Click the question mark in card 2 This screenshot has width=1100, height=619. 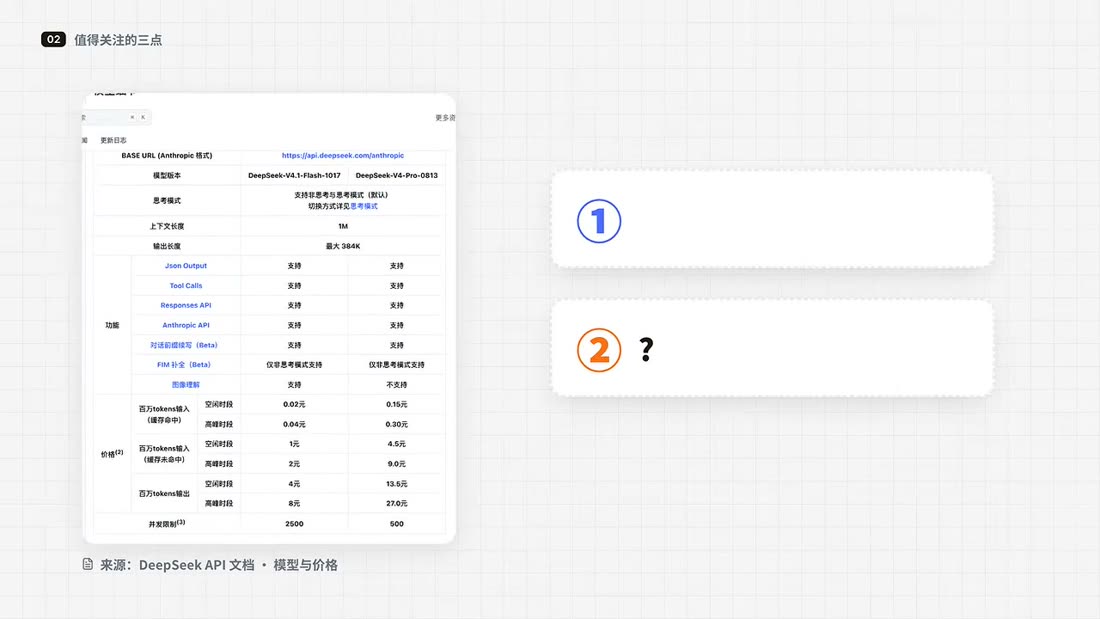pyautogui.click(x=646, y=349)
